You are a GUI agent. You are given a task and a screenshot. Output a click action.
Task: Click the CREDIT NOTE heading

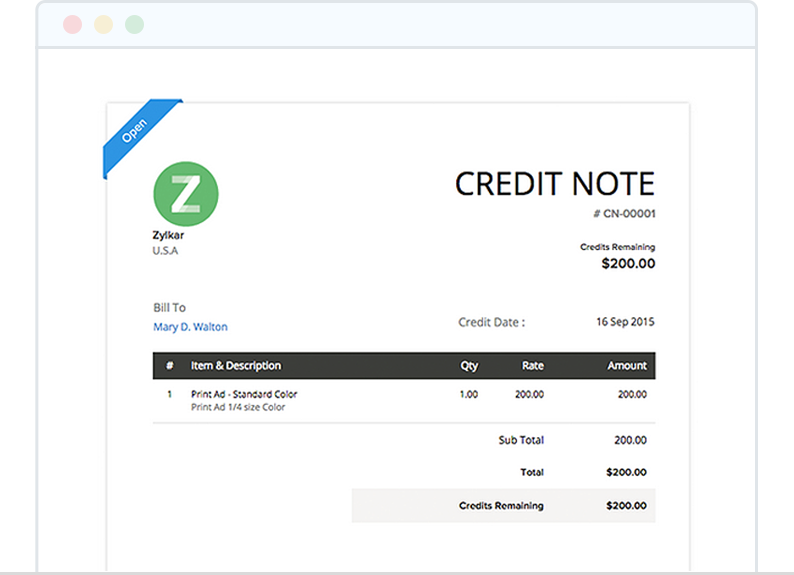555,183
